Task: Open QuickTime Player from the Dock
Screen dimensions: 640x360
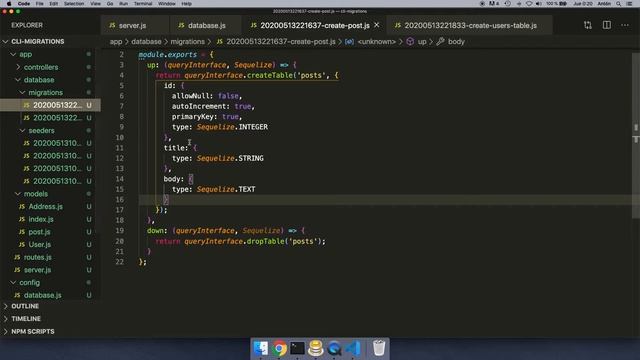Action: tap(334, 348)
